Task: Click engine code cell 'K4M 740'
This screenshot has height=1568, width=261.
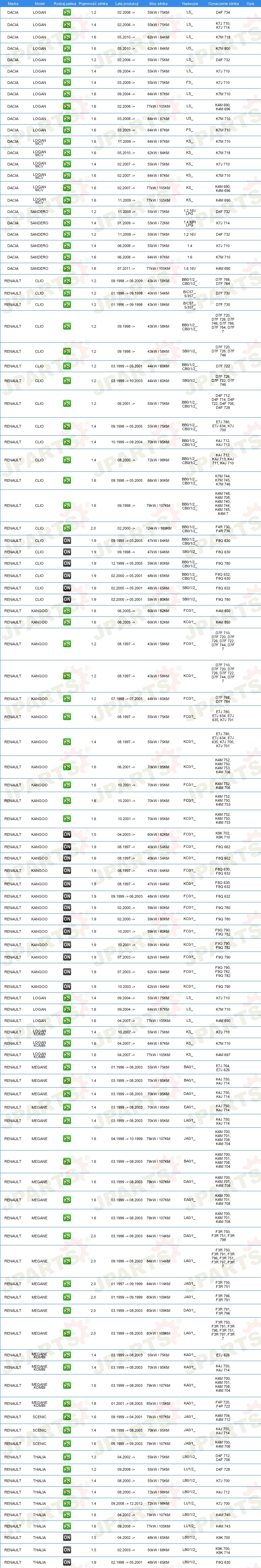Action: pyautogui.click(x=223, y=1515)
